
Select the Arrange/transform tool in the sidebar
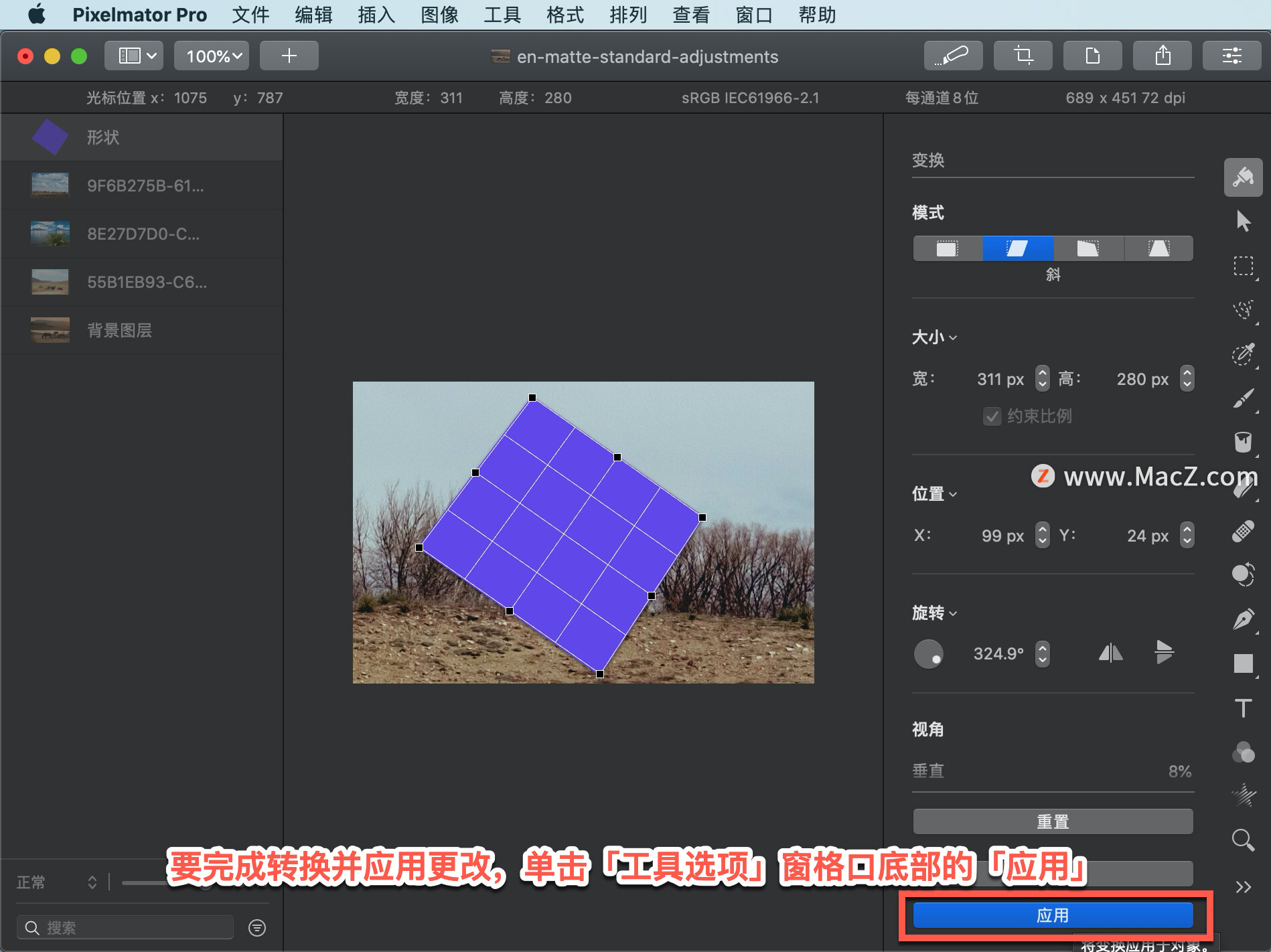pyautogui.click(x=1243, y=177)
